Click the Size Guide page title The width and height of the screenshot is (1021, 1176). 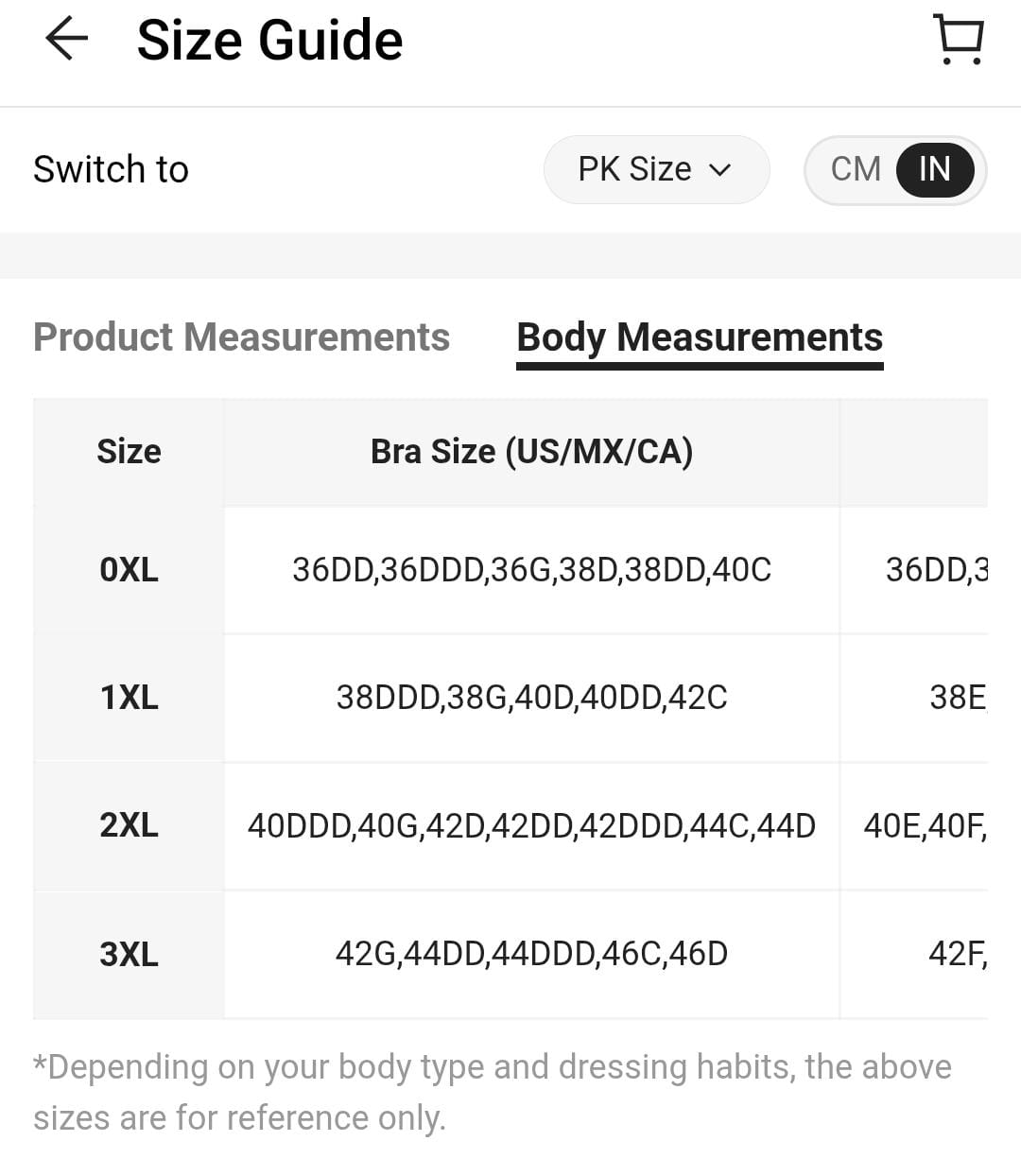point(270,41)
